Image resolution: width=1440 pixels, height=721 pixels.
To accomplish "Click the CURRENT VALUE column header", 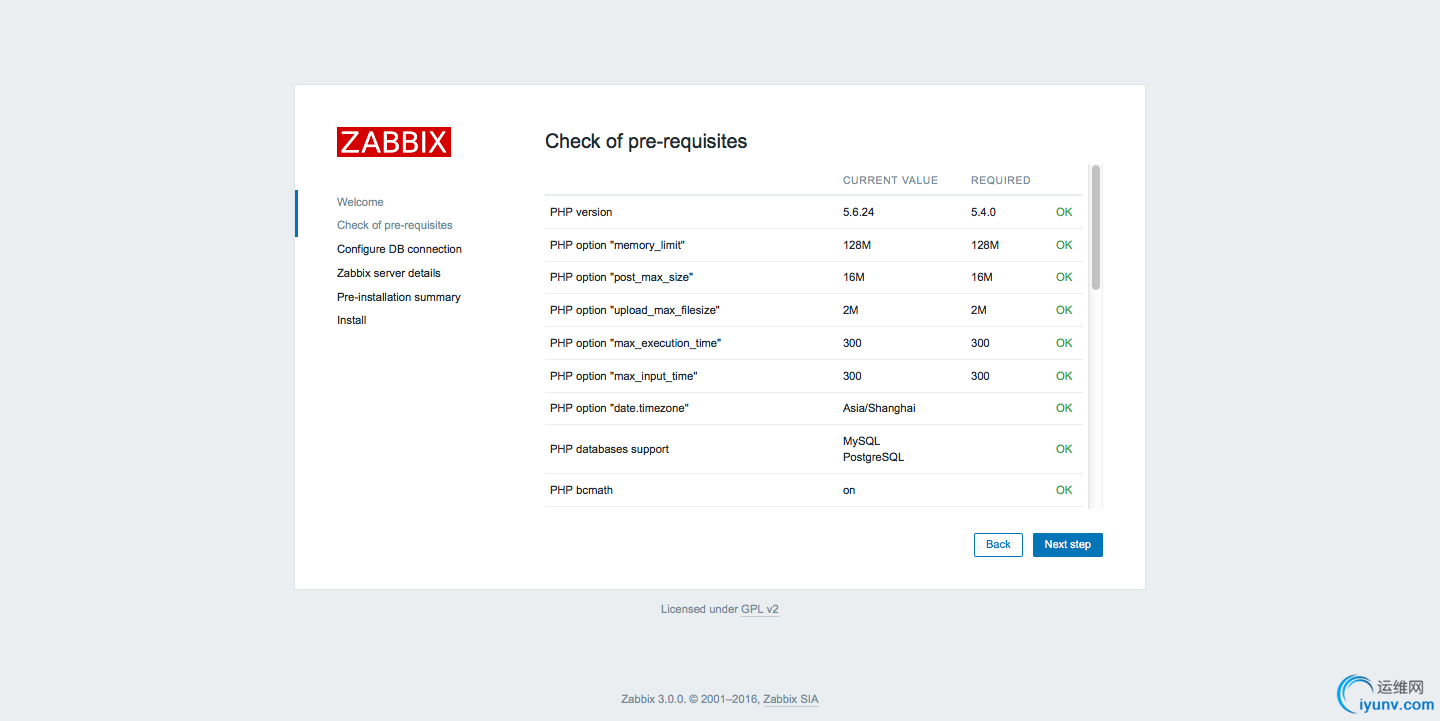I will pyautogui.click(x=890, y=181).
